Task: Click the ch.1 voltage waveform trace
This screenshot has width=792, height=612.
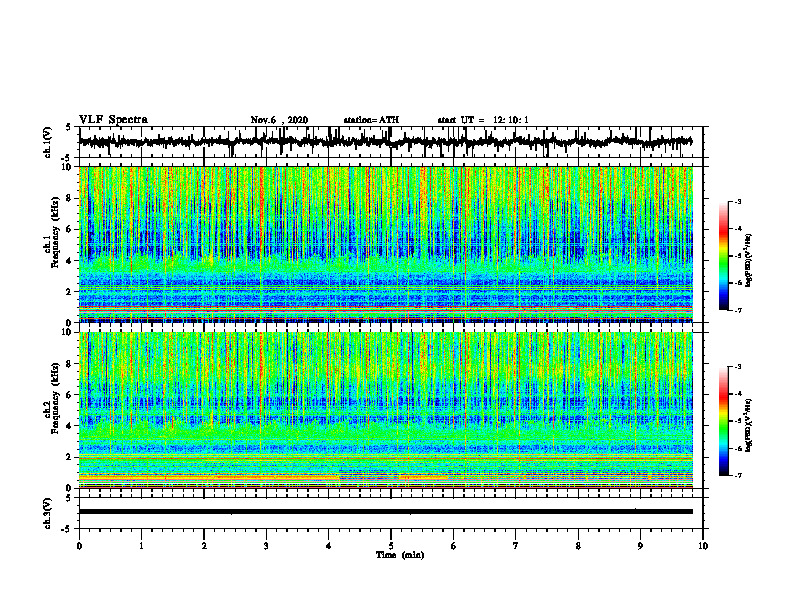Action: coord(385,142)
